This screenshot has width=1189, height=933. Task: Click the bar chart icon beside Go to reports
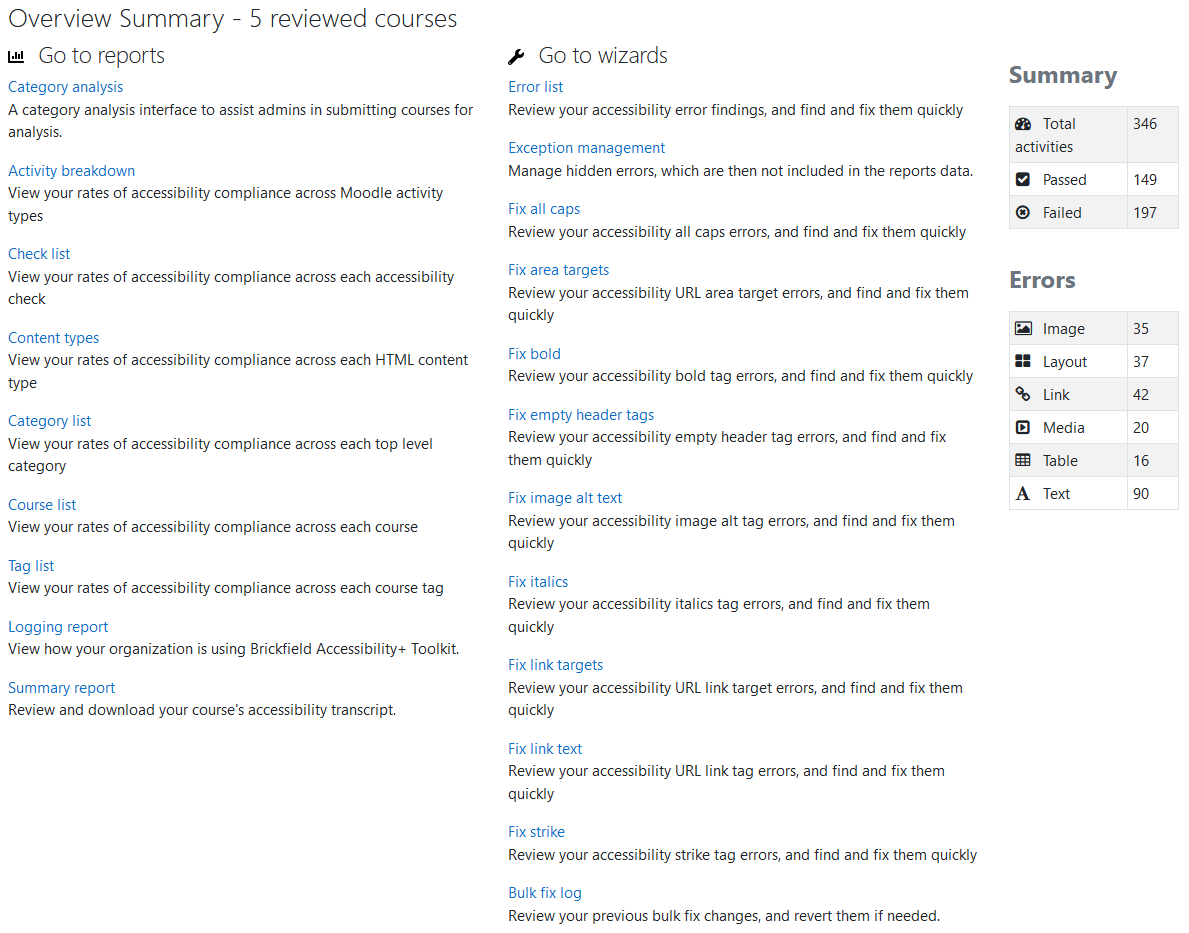pyautogui.click(x=16, y=56)
